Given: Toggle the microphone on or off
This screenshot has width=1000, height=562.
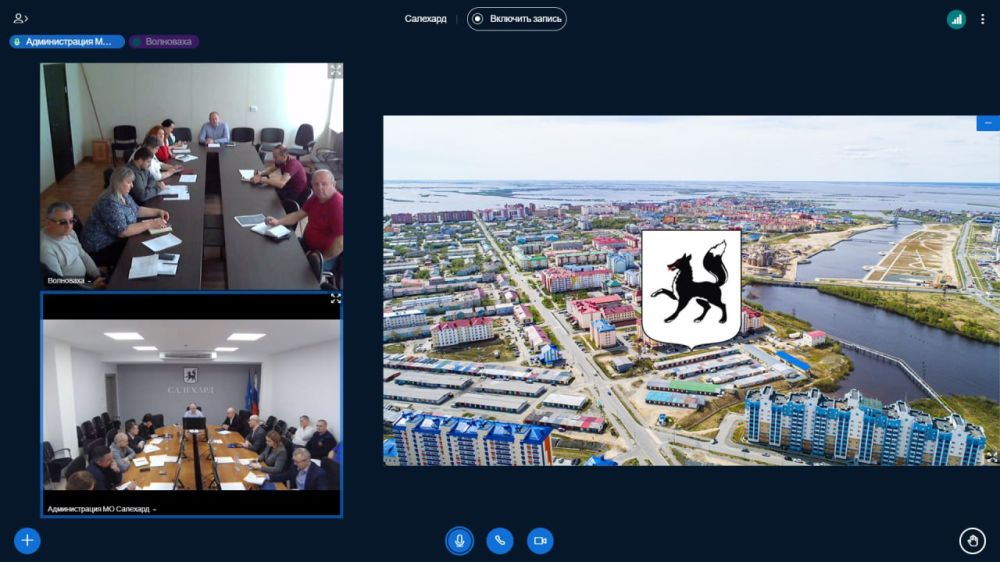Looking at the screenshot, I should click(x=459, y=540).
